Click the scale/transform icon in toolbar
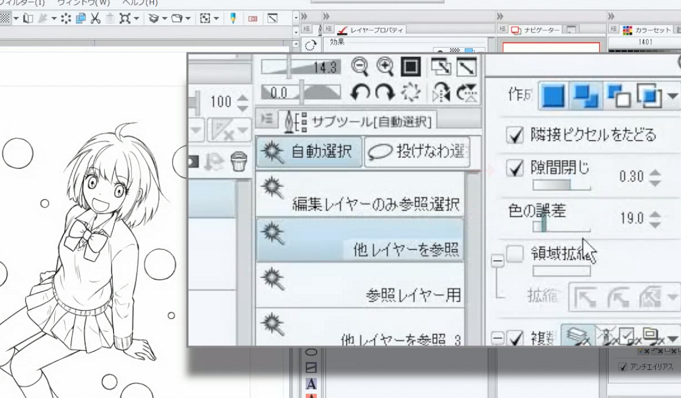Screen dimensions: 681x398 tap(125, 18)
